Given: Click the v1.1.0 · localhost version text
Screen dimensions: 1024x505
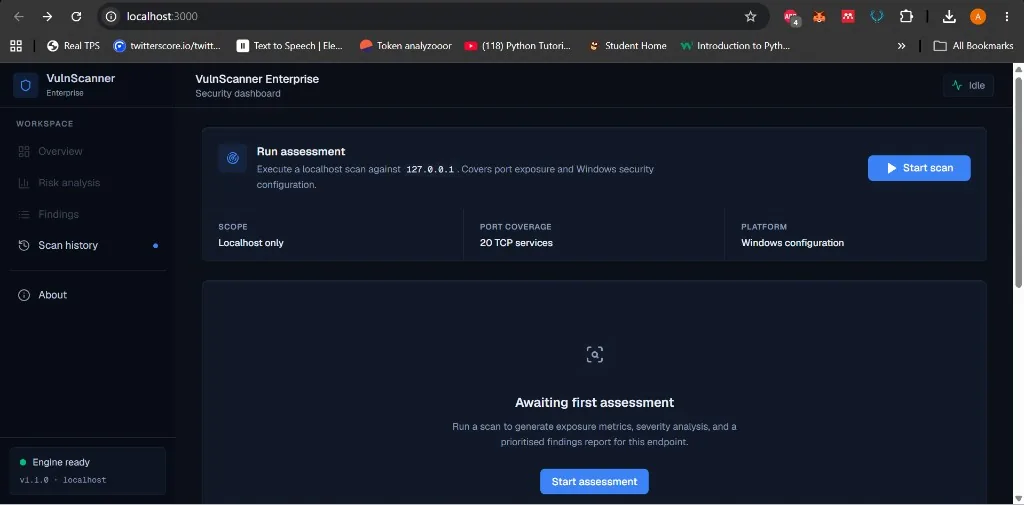Looking at the screenshot, I should point(63,480).
